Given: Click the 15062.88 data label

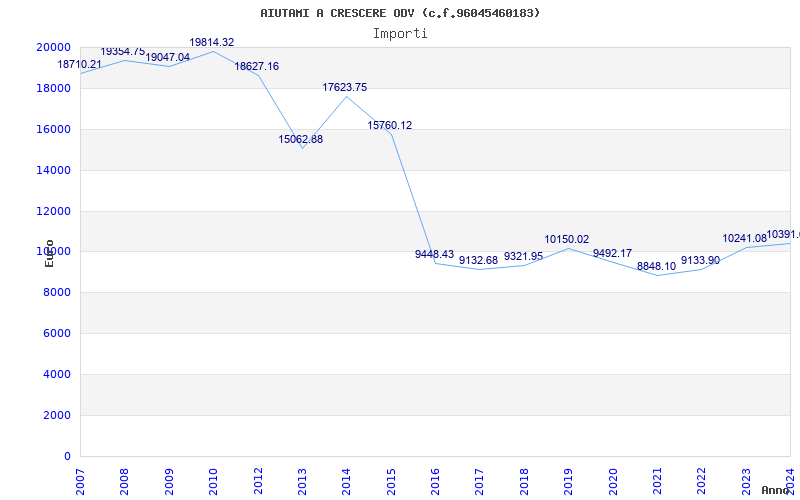Looking at the screenshot, I should [301, 139].
